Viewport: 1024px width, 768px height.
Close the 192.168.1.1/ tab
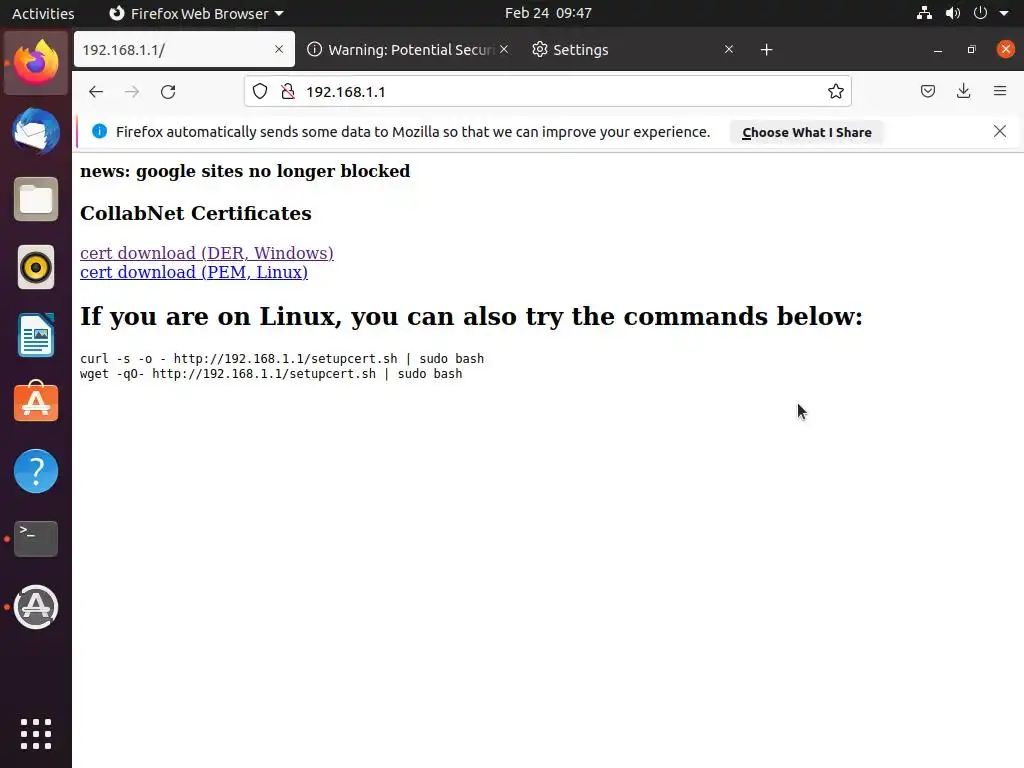pos(279,49)
